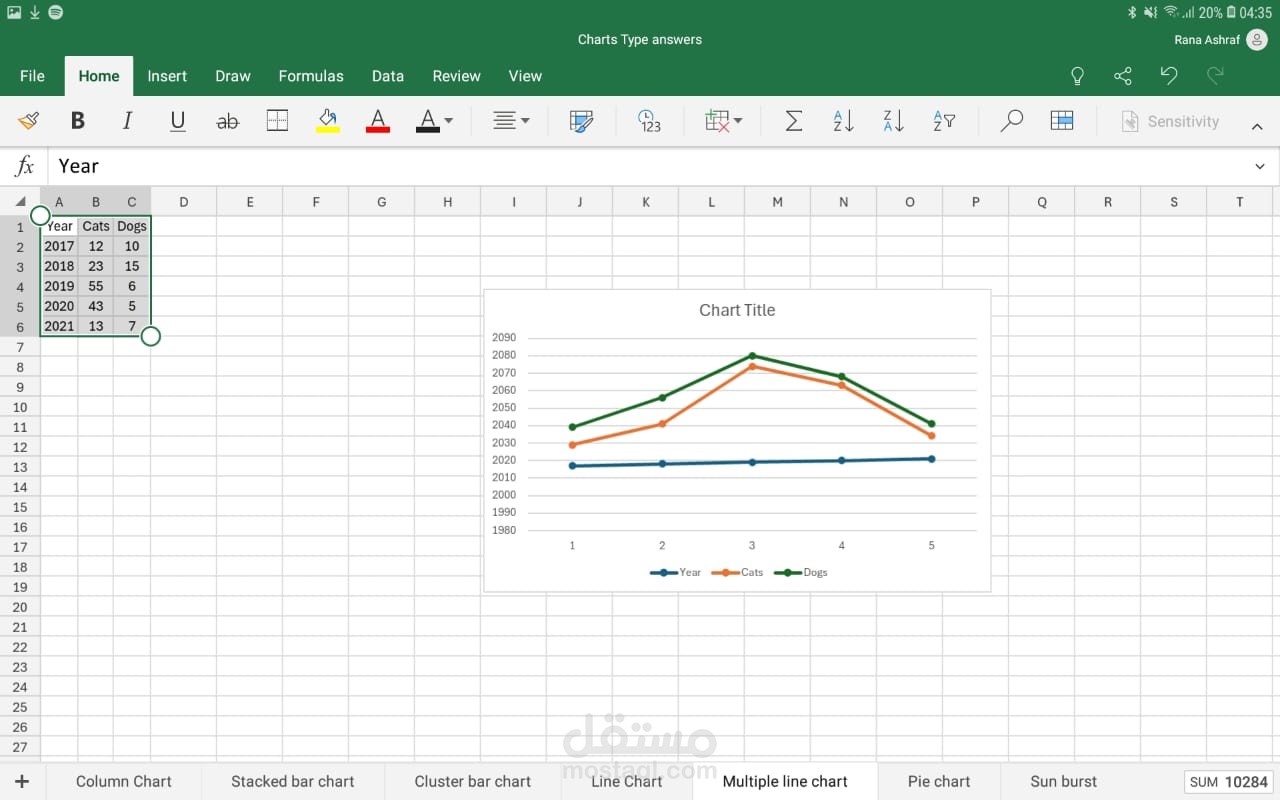This screenshot has height=800, width=1280.
Task: Toggle bold formatting
Action: (x=77, y=121)
